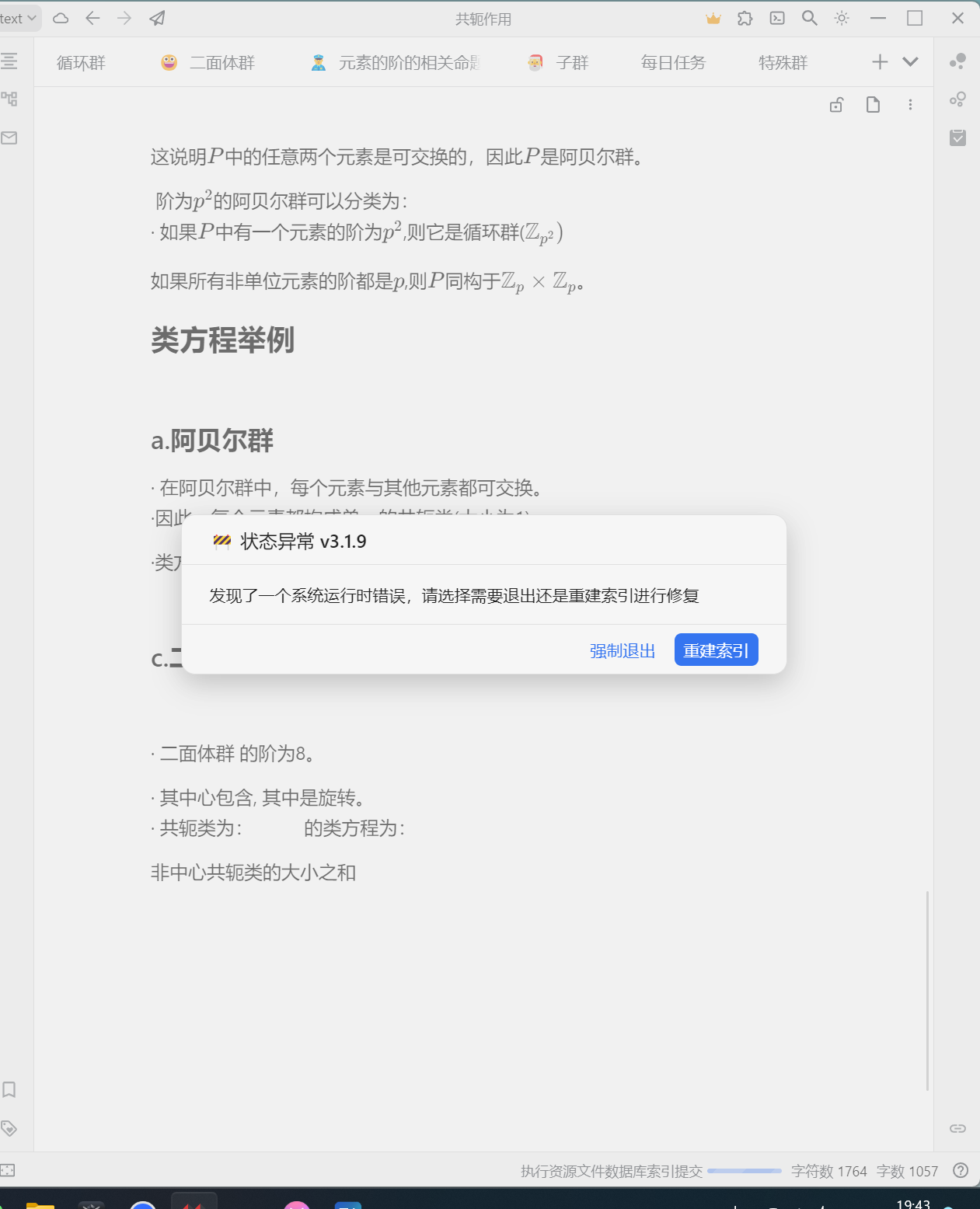Viewport: 980px width, 1209px height.
Task: Open the graph view icon
Action: (x=957, y=61)
